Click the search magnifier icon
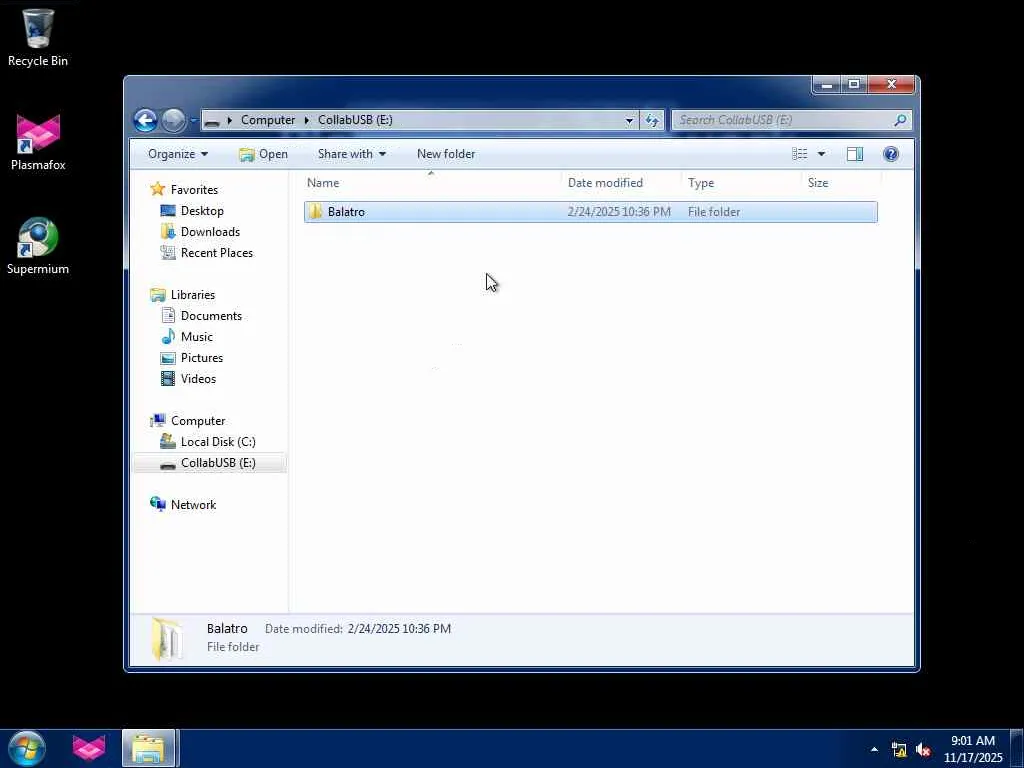This screenshot has width=1024, height=768. coord(900,120)
